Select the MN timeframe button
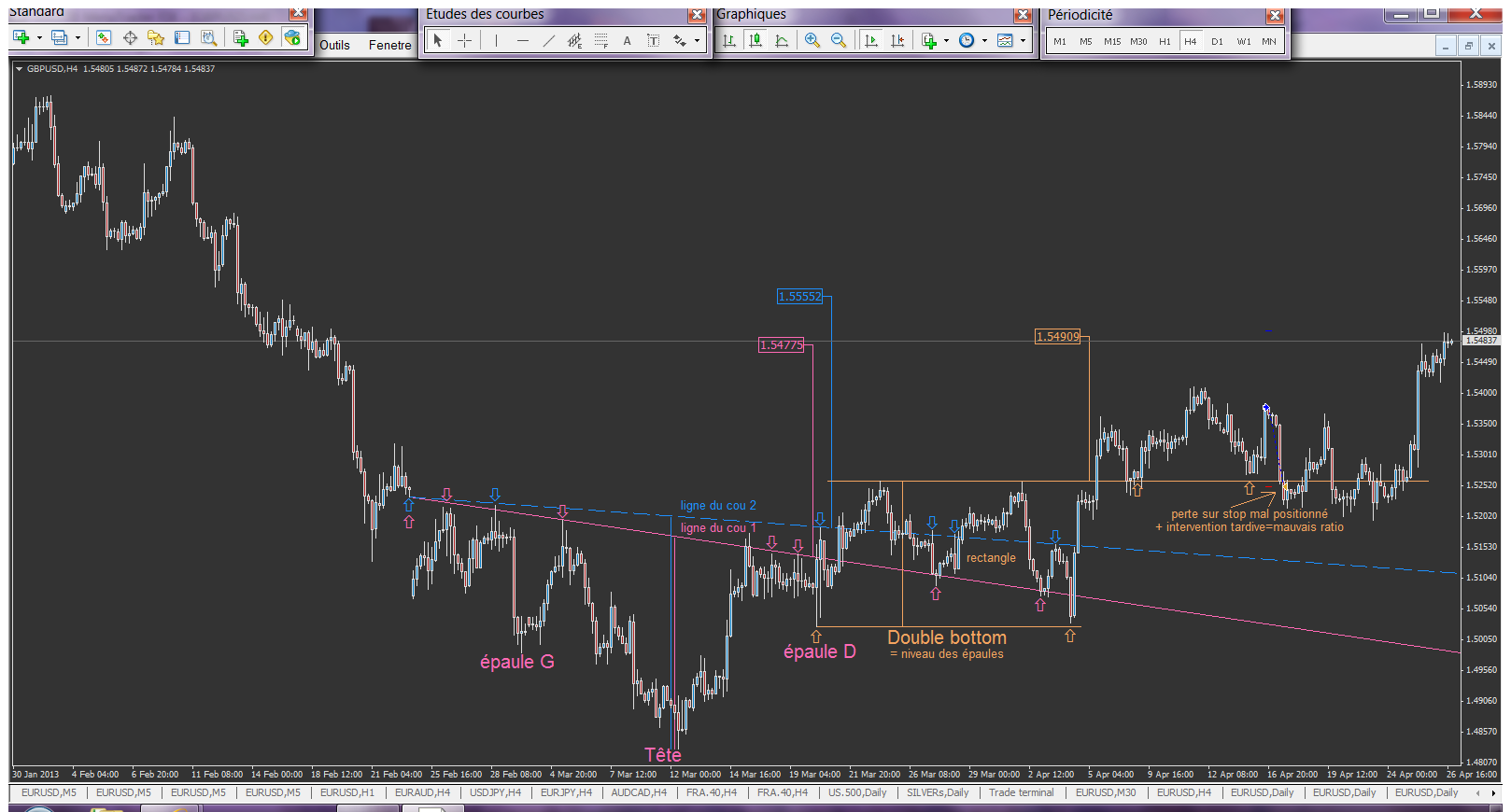1511x812 pixels. click(1269, 41)
